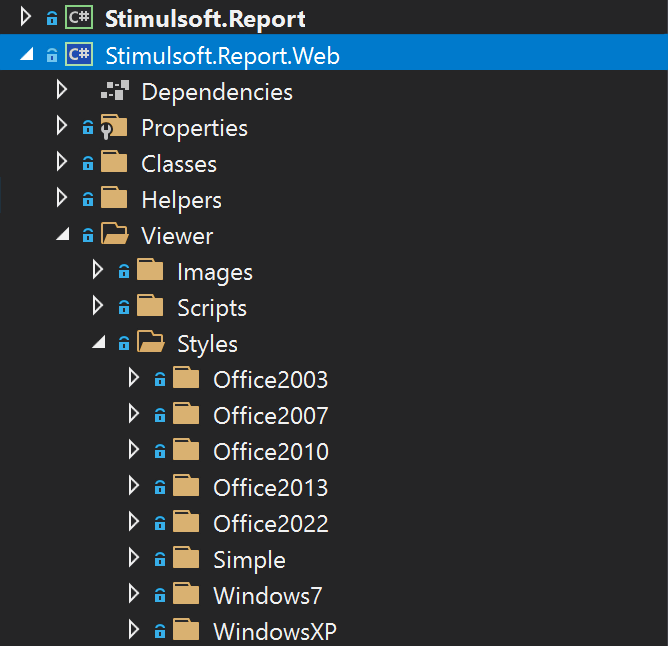Click the Office2007 folder icon
Image resolution: width=668 pixels, height=646 pixels.
pos(186,413)
